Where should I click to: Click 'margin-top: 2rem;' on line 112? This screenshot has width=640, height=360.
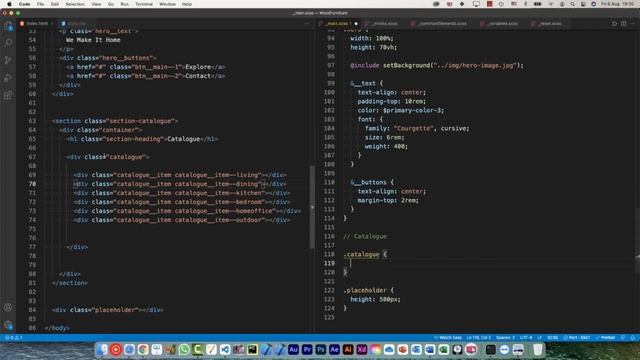(x=388, y=200)
